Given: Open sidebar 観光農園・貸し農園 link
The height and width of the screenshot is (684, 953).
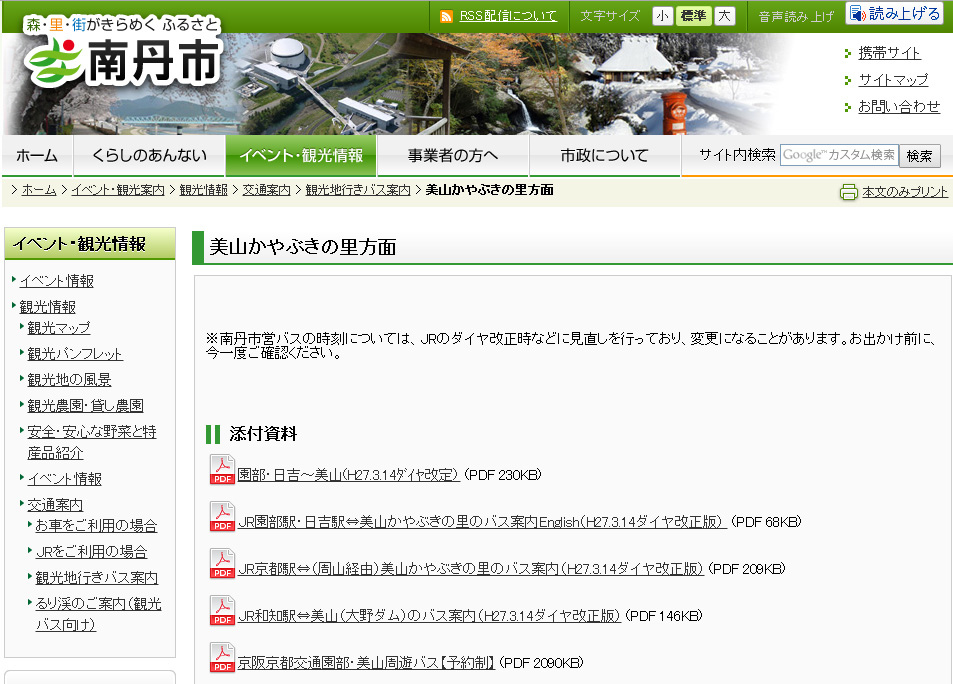Looking at the screenshot, I should tap(85, 406).
